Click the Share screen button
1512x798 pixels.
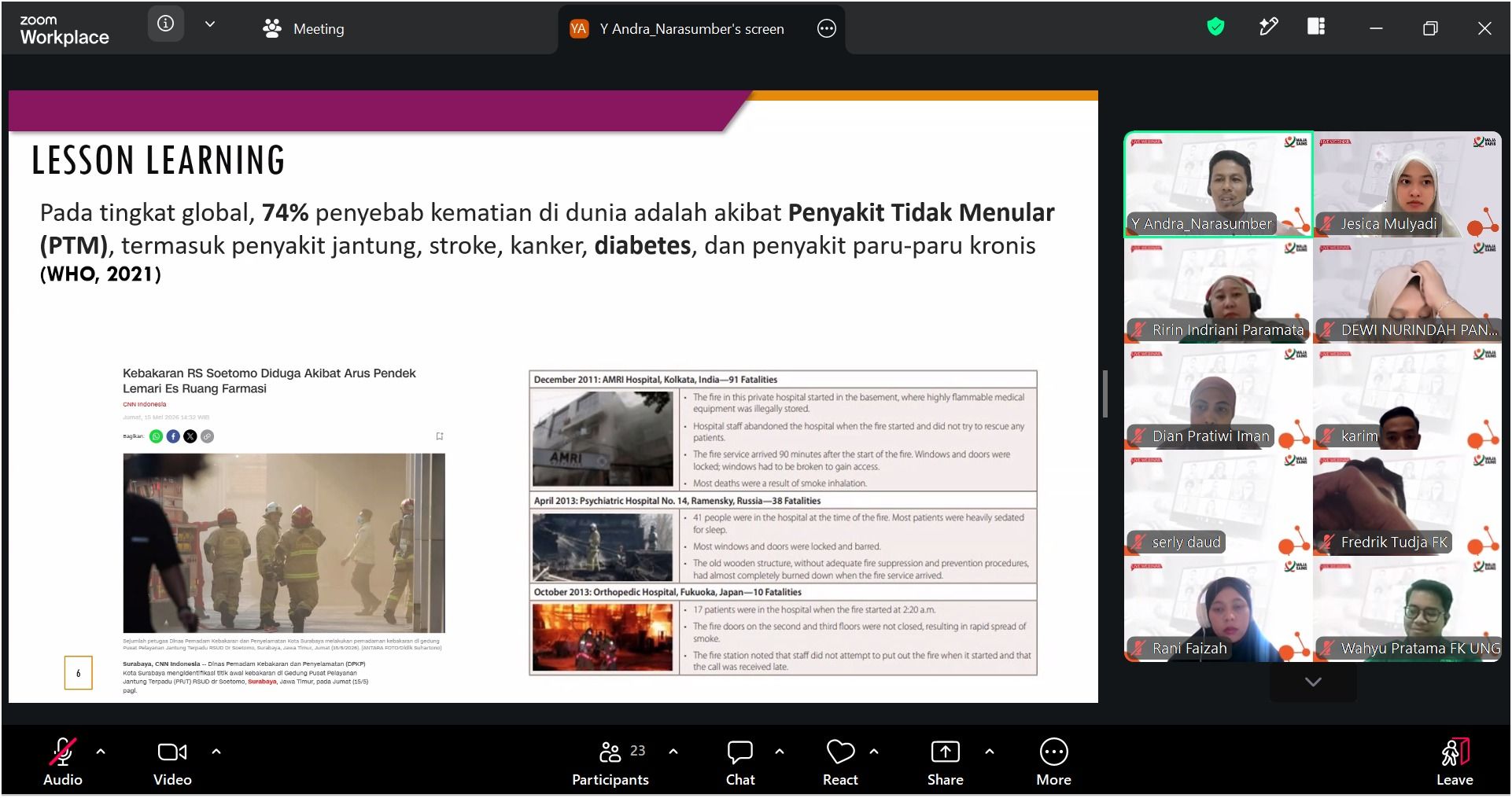946,763
